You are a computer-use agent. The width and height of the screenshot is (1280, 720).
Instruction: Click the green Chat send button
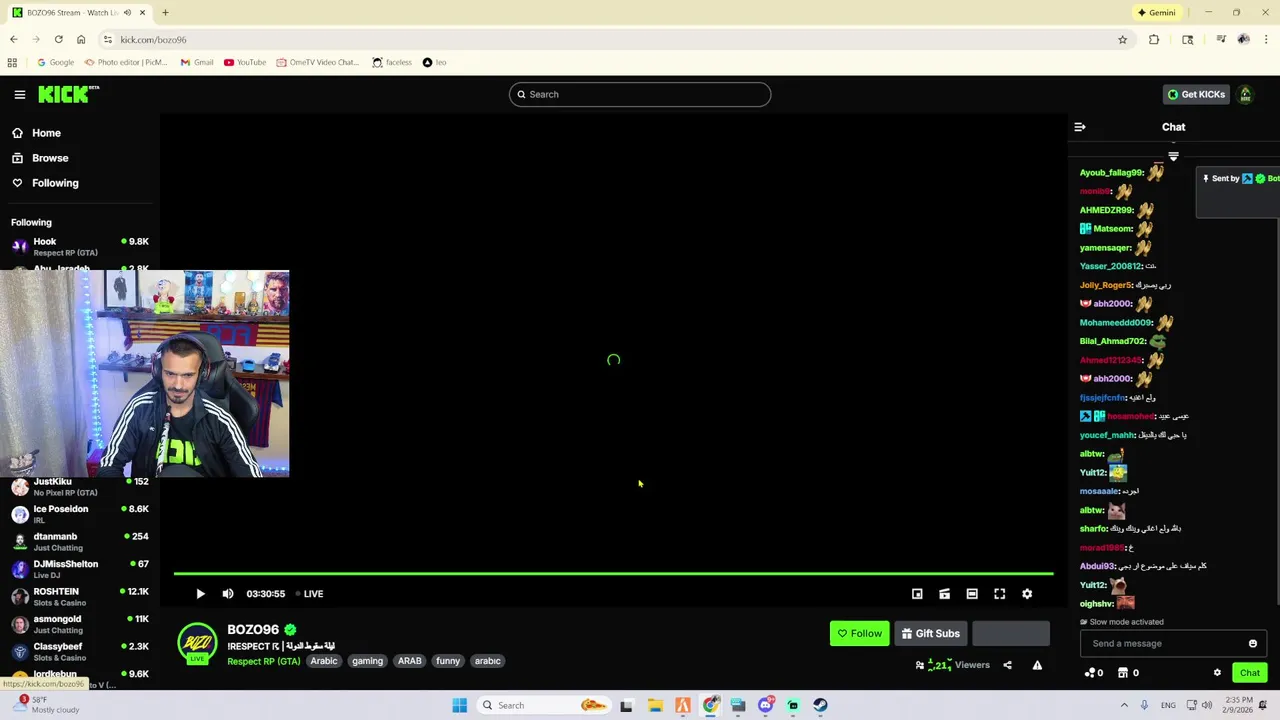pyautogui.click(x=1250, y=673)
